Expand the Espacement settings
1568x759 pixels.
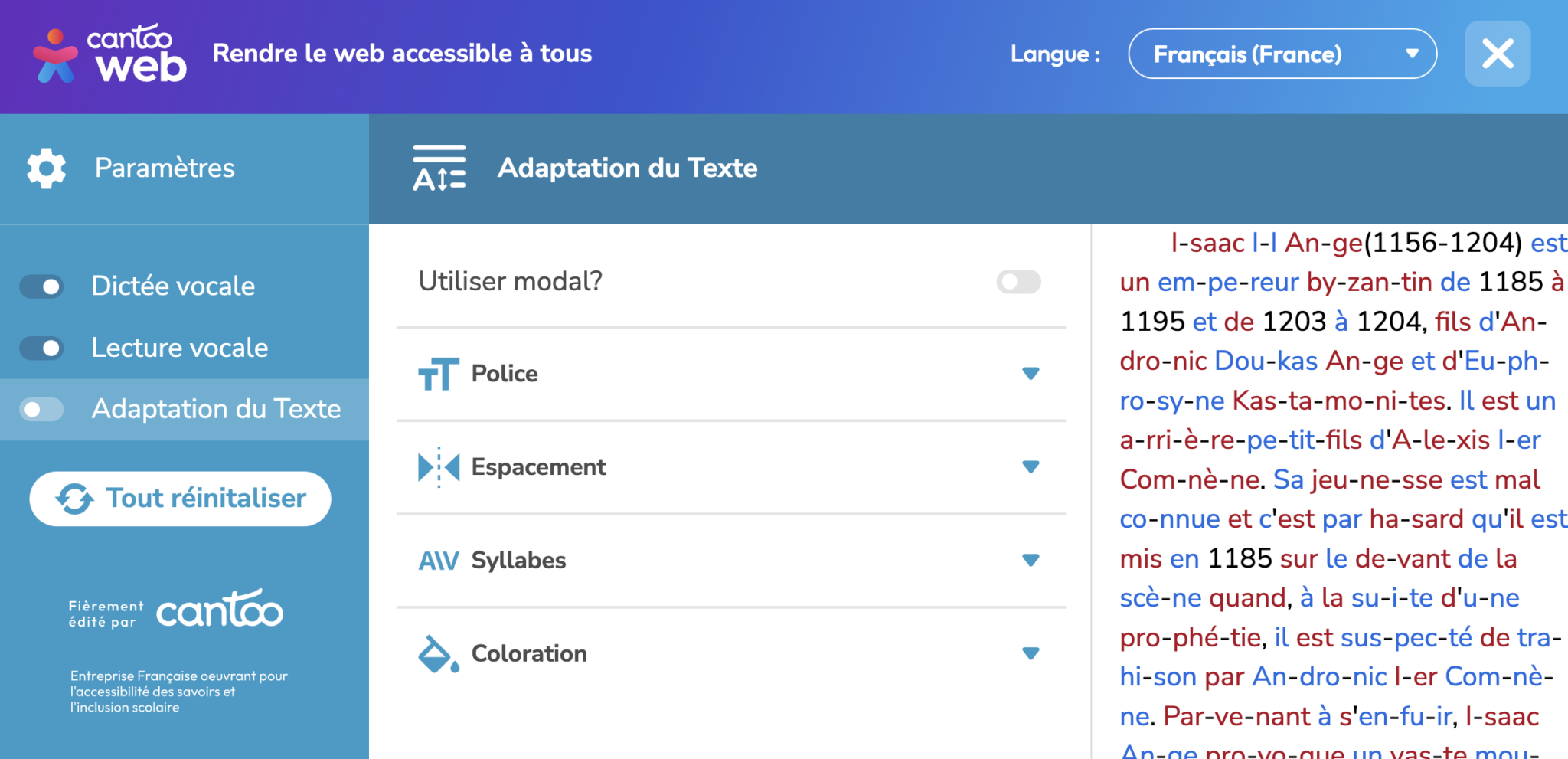(1031, 466)
